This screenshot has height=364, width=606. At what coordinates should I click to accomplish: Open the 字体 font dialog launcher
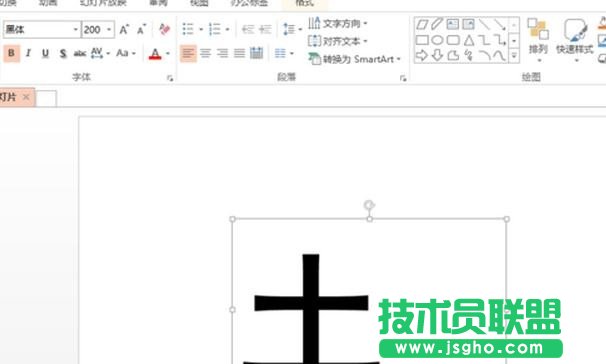pyautogui.click(x=170, y=78)
